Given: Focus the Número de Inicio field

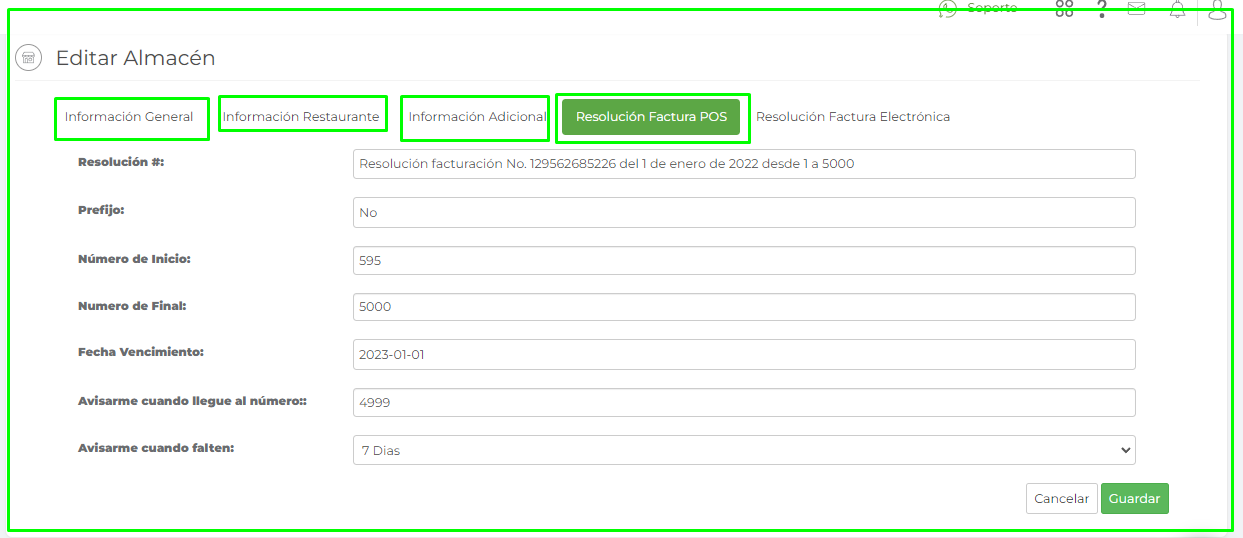Looking at the screenshot, I should (744, 260).
